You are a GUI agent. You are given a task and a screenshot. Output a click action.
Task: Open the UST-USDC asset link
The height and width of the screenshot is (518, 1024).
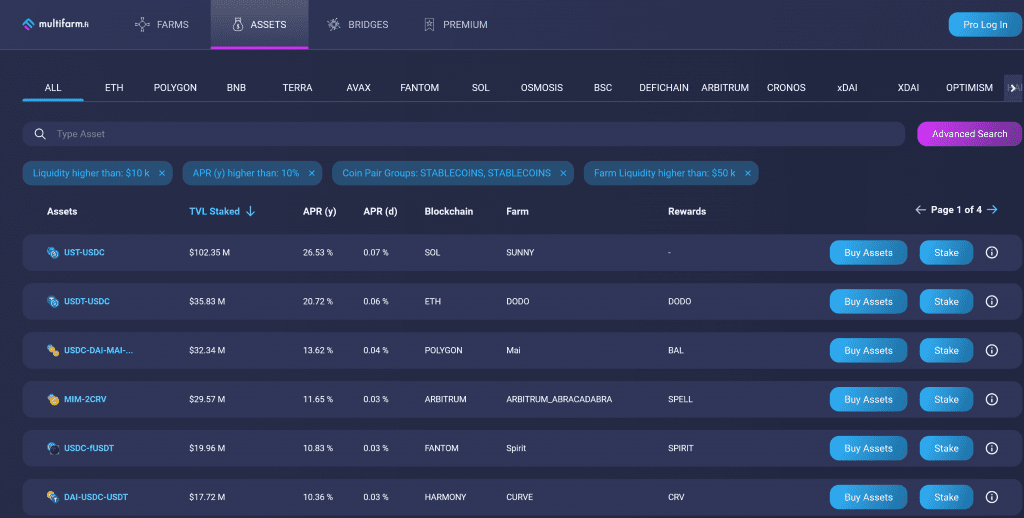(84, 252)
